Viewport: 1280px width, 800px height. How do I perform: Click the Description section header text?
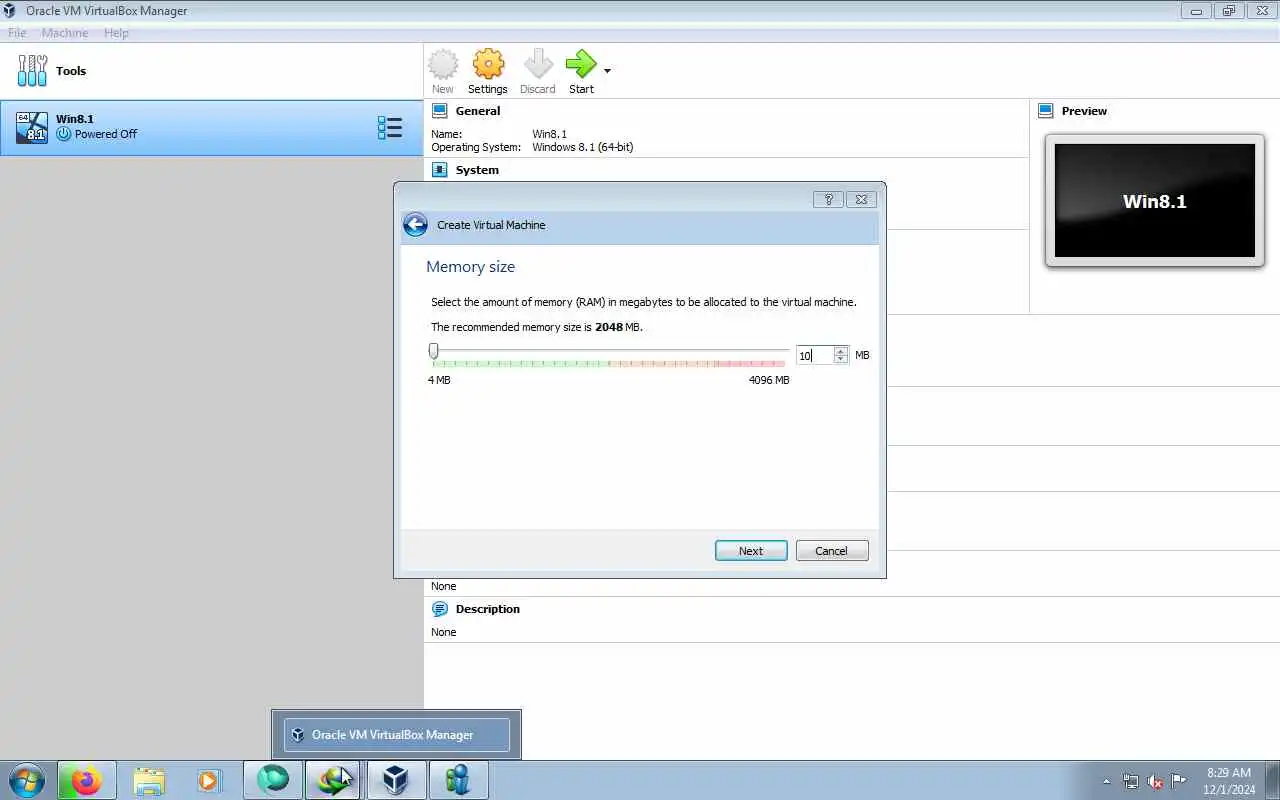click(488, 609)
